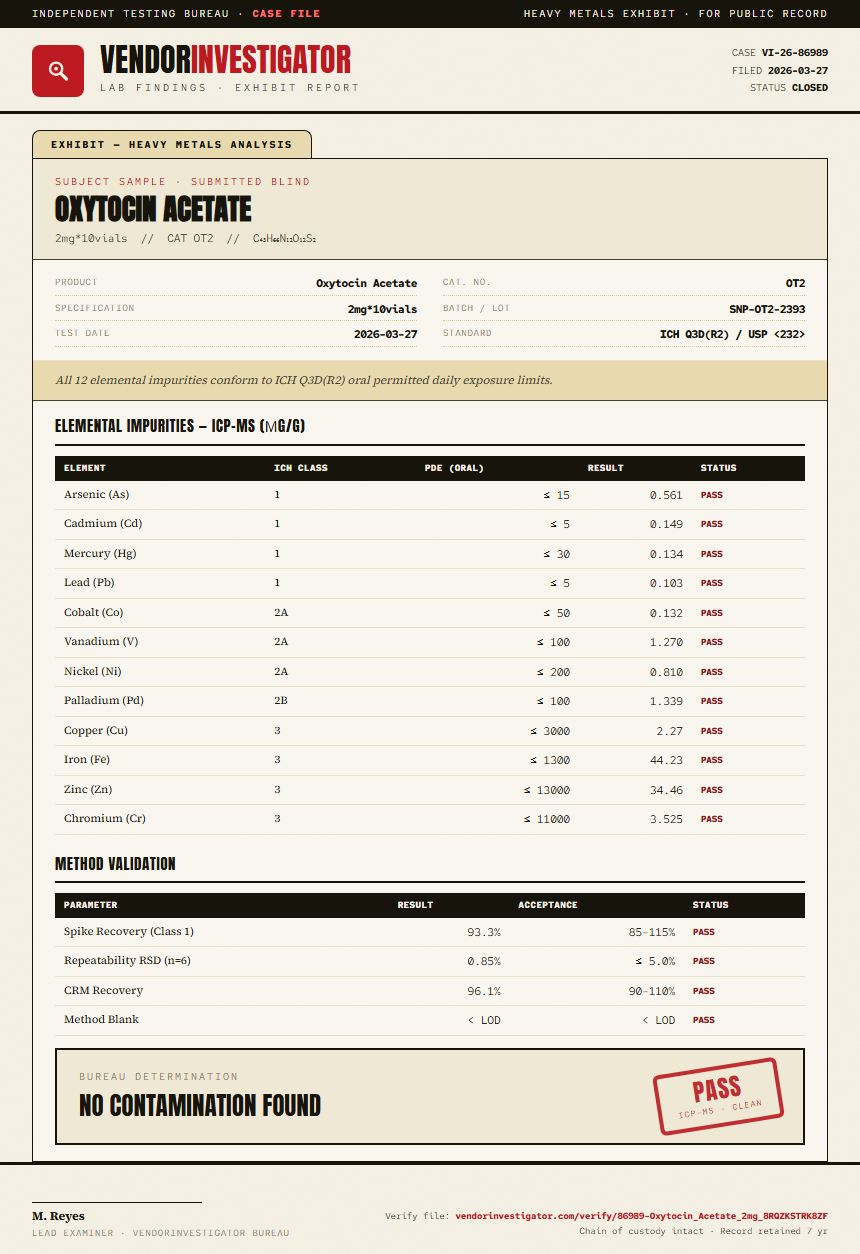The height and width of the screenshot is (1254, 860).
Task: Click the specification value 2mg*10vials
Action: [383, 309]
